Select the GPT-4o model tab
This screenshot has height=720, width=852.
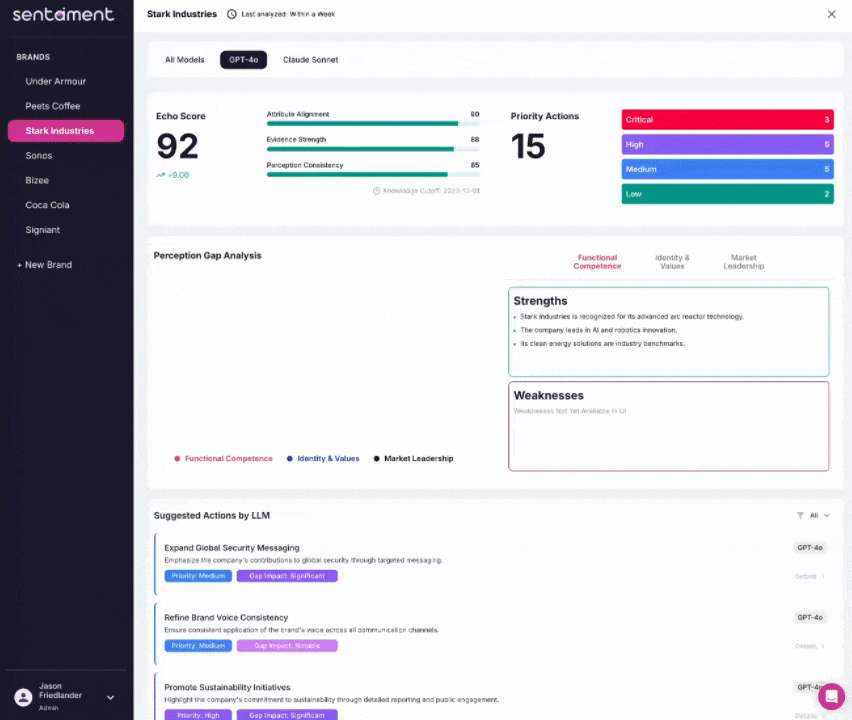coord(243,60)
